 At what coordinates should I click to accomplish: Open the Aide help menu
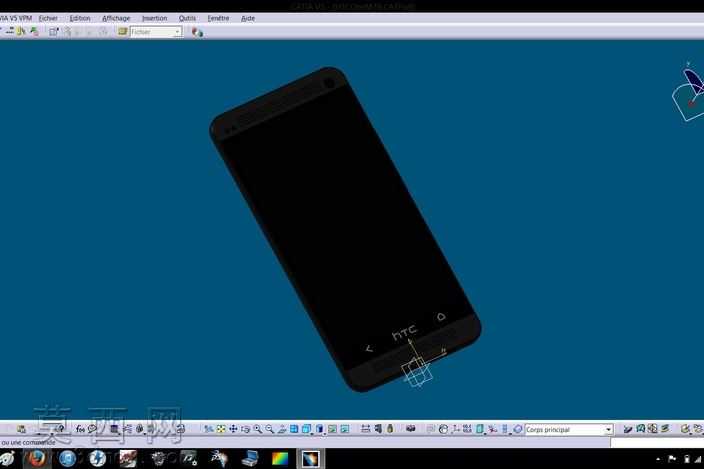pos(248,18)
